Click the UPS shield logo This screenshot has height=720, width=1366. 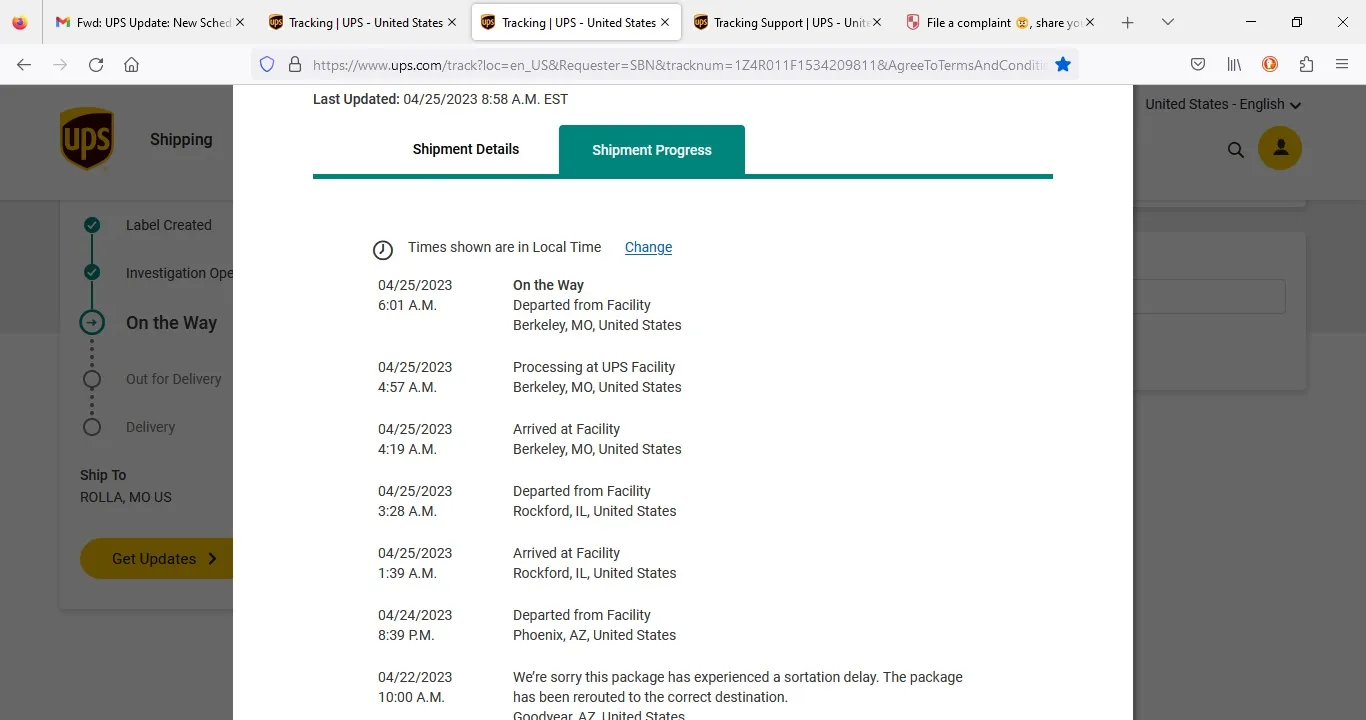point(87,139)
